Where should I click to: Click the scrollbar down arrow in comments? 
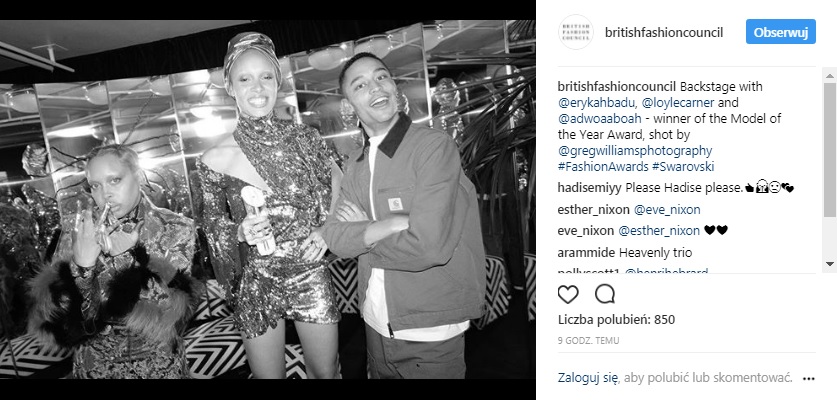coord(830,264)
